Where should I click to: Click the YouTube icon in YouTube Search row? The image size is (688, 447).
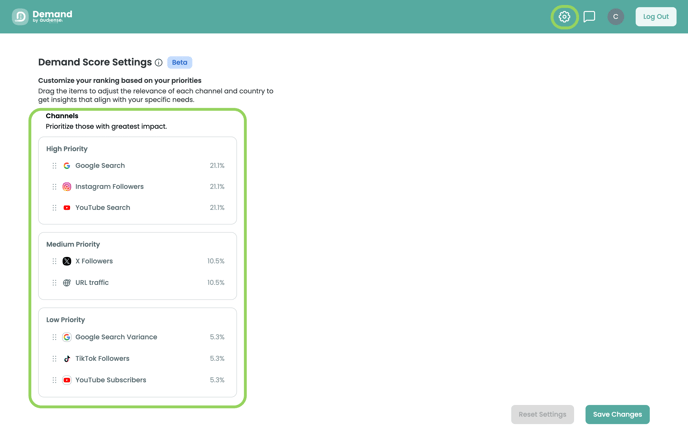(x=67, y=208)
